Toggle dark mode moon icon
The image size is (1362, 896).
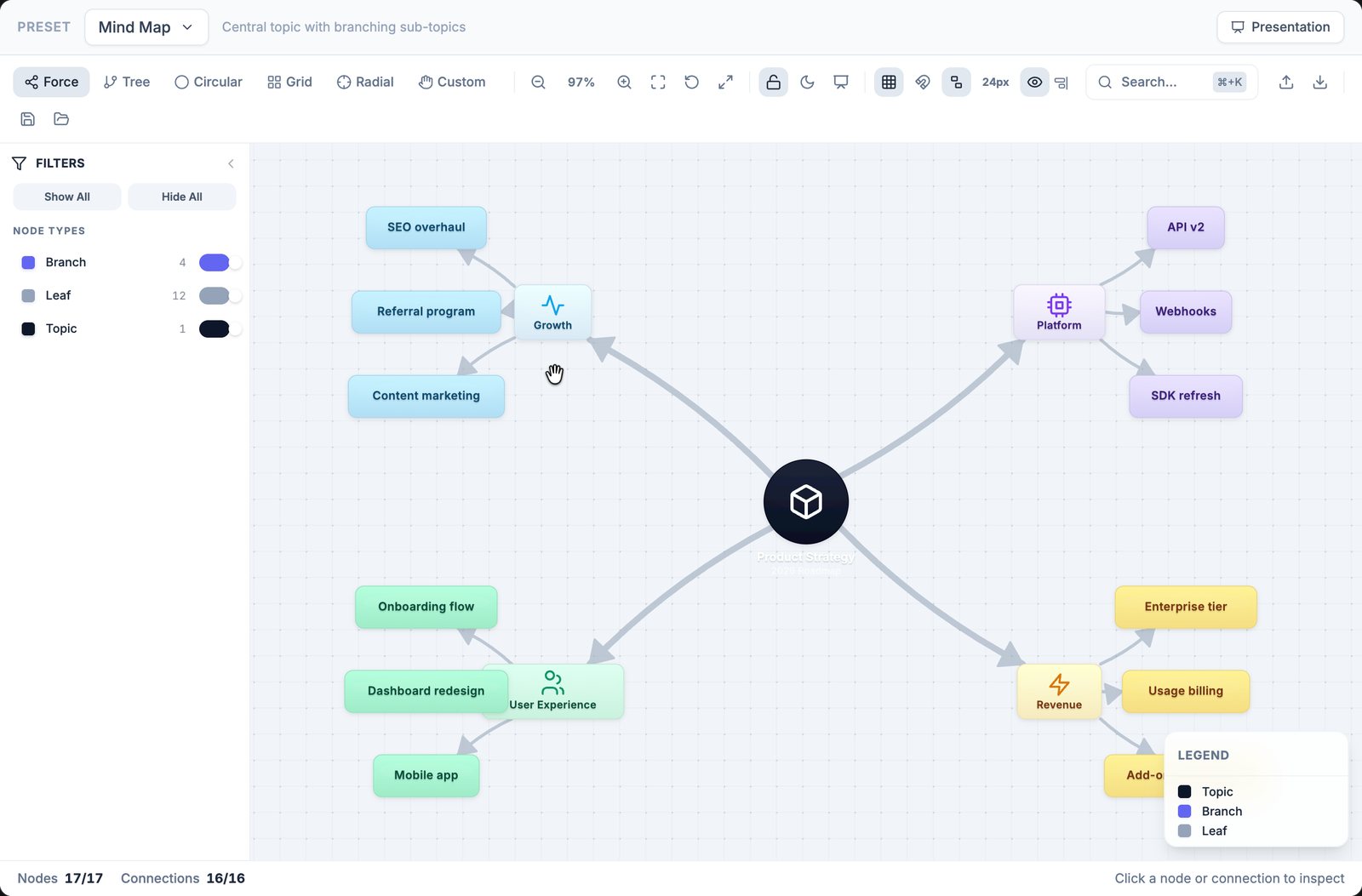(807, 82)
